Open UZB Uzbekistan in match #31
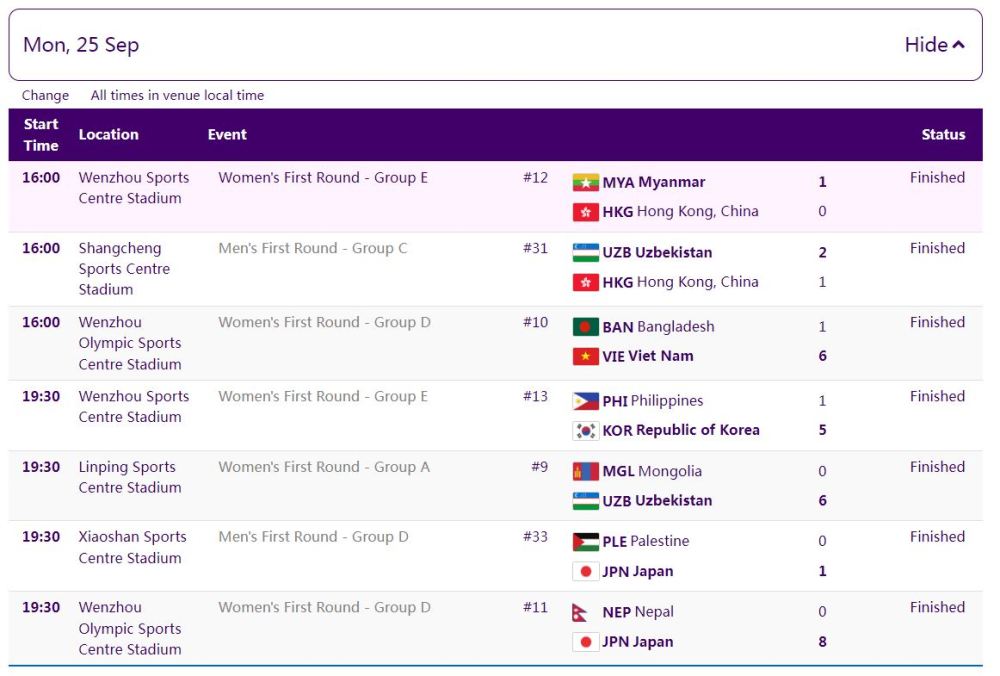Viewport: 1000px width, 676px height. [x=657, y=252]
